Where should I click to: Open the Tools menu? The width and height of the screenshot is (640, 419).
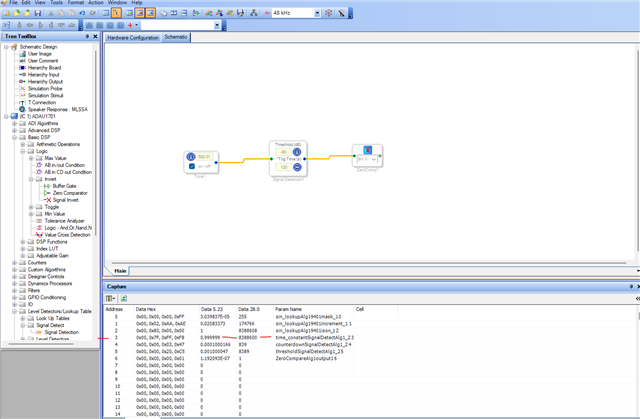(56, 2)
